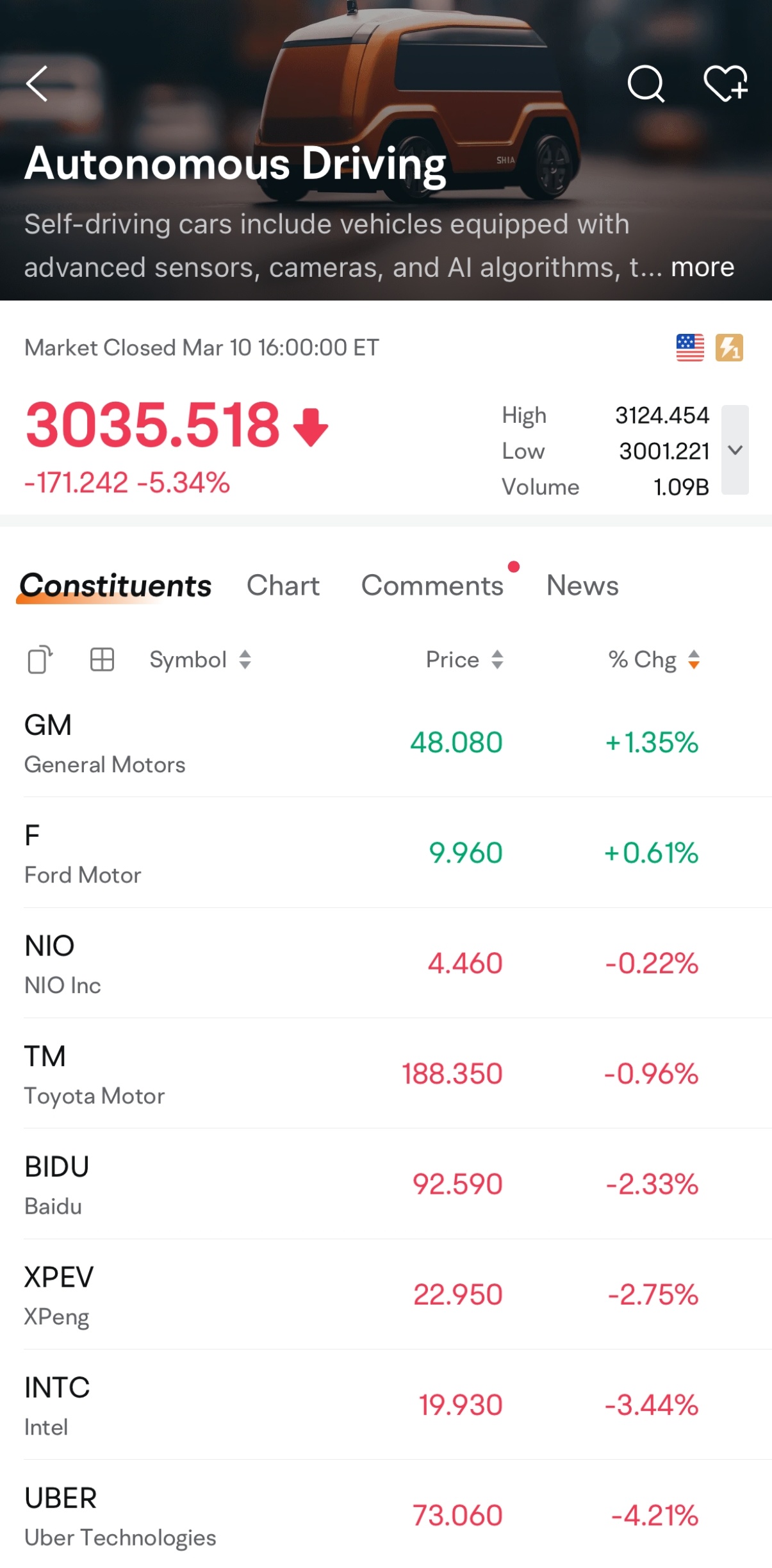772x1568 pixels.
Task: Open the Comments tab
Action: 432,586
